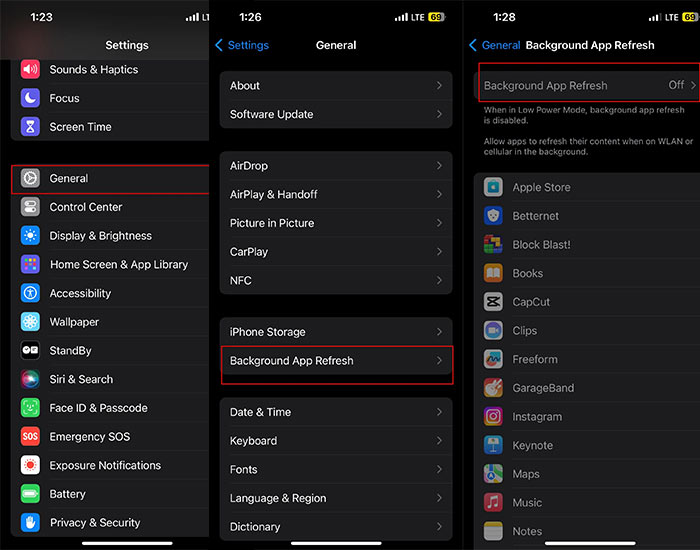
Task: Tap the Screen Time hourglass icon
Action: pyautogui.click(x=30, y=127)
